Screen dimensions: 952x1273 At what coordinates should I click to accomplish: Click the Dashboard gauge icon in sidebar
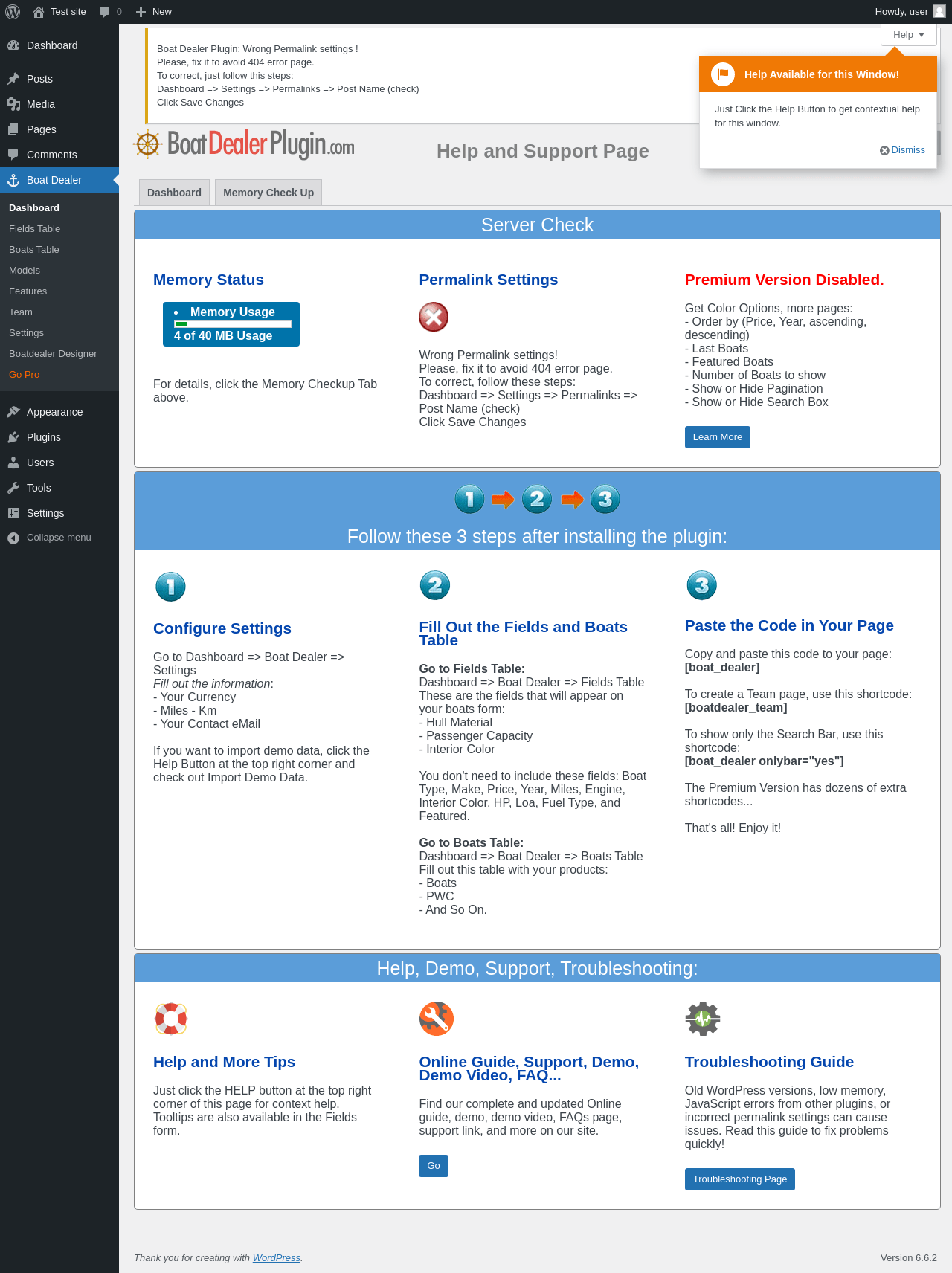pyautogui.click(x=13, y=45)
